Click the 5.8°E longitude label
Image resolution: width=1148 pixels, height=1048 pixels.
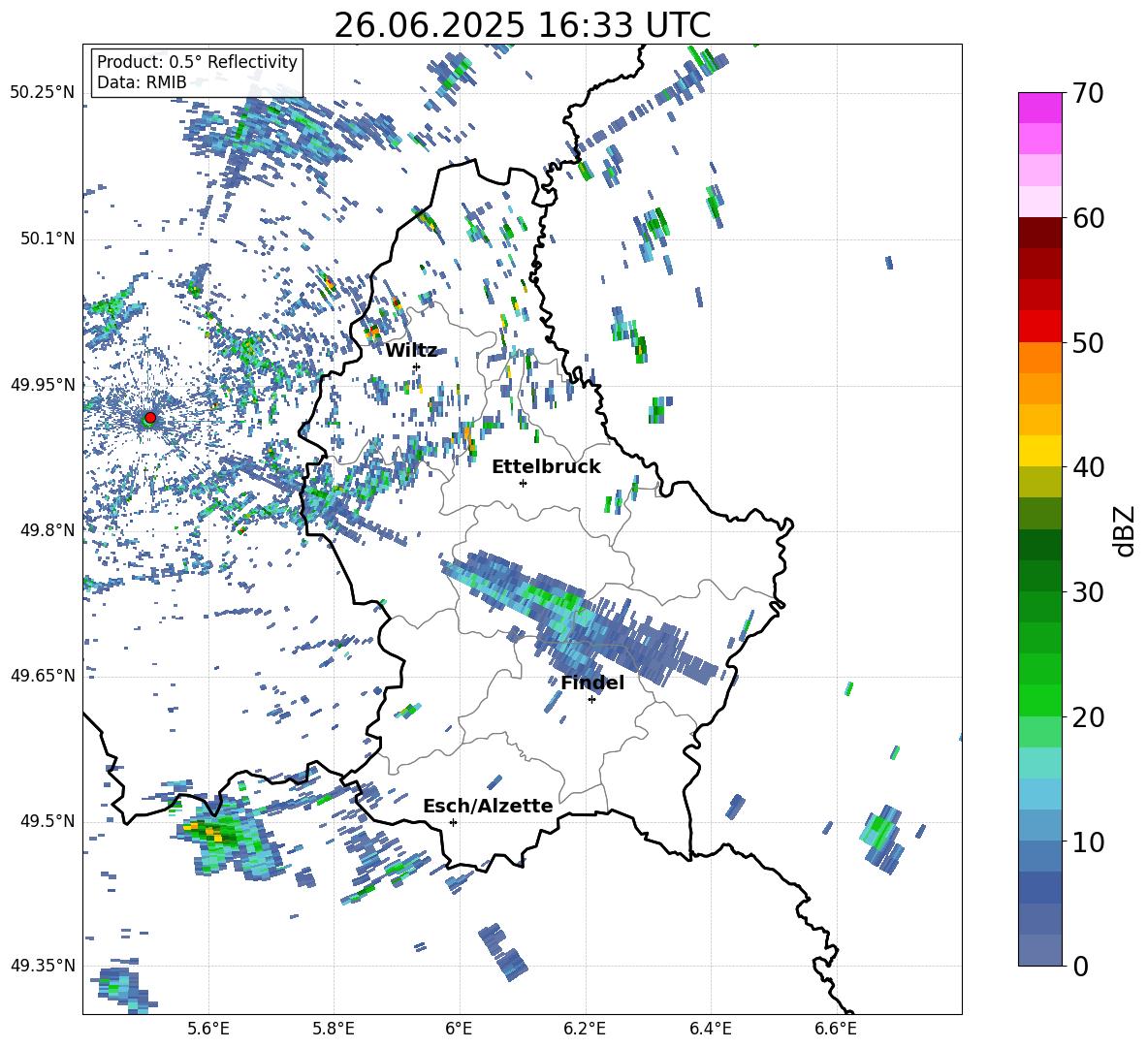click(334, 1029)
